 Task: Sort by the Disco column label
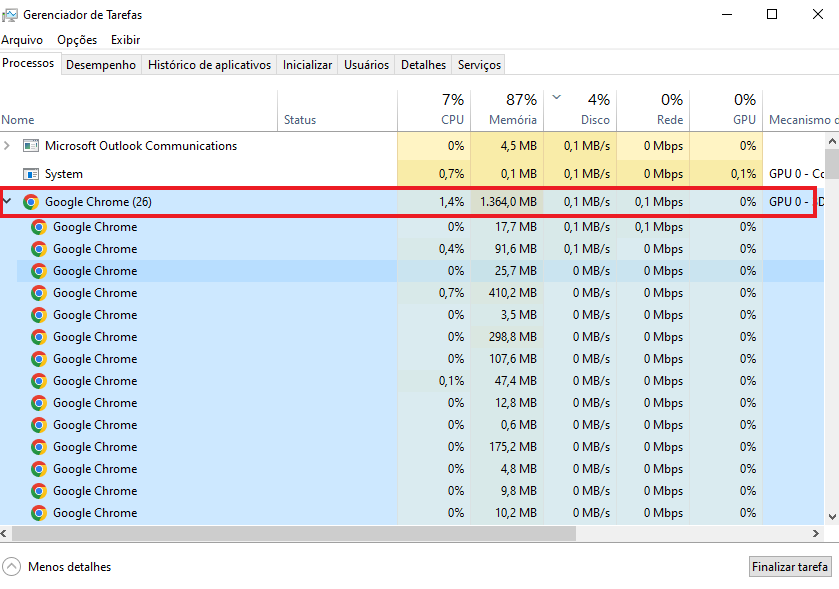point(595,120)
